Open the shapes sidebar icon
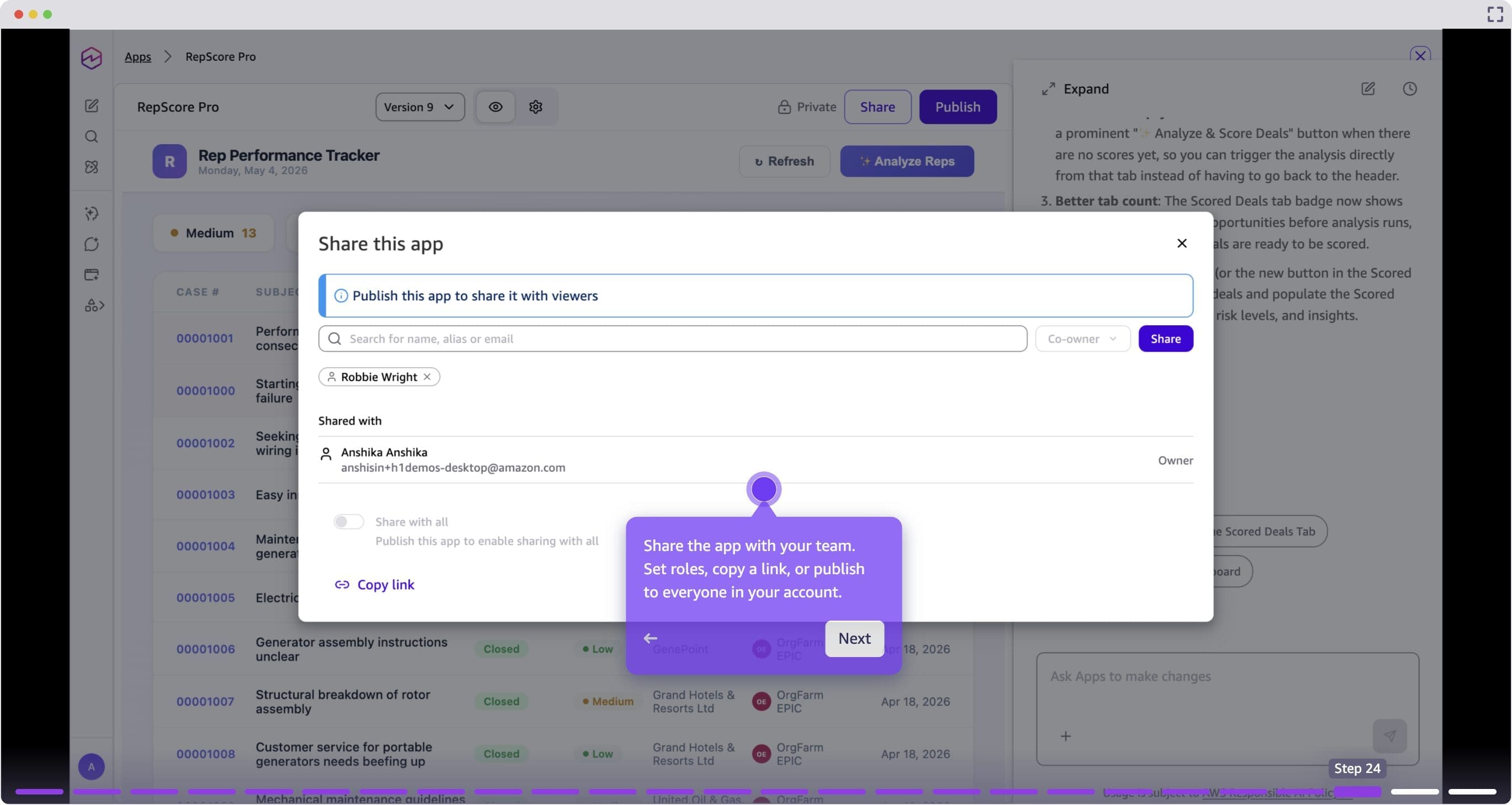This screenshot has height=805, width=1512. 94,305
